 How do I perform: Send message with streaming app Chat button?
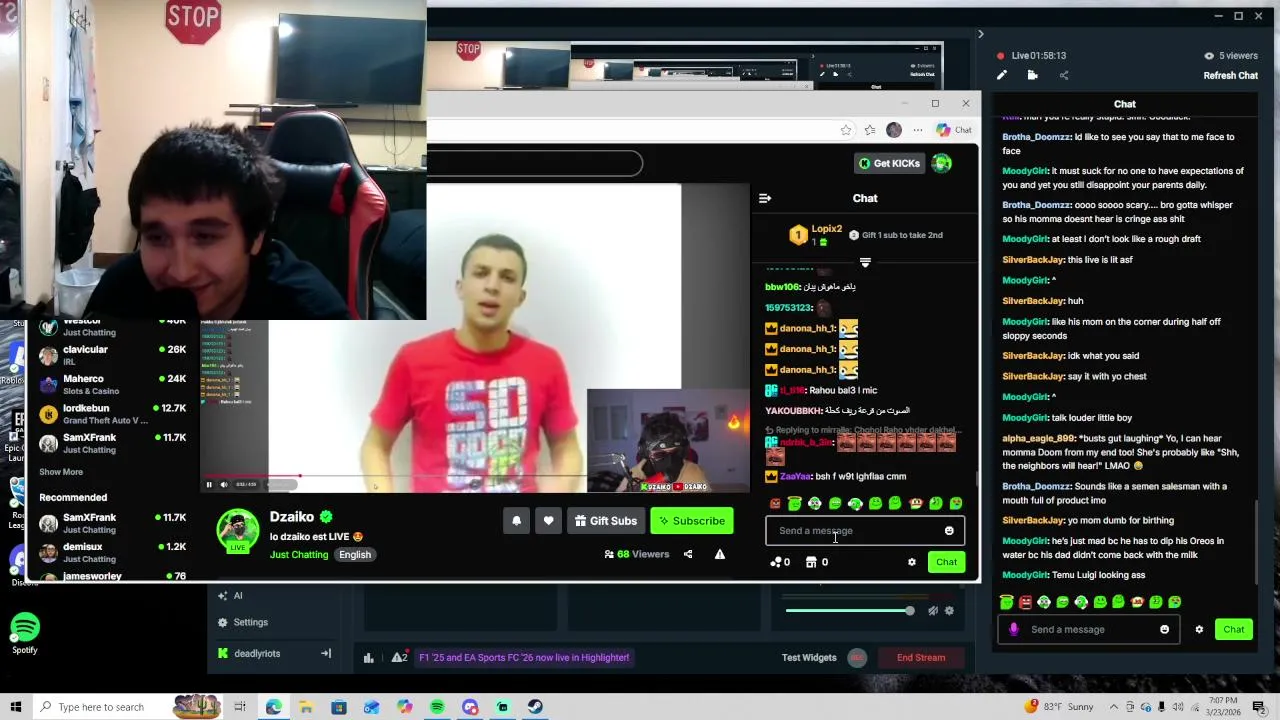pos(1234,630)
